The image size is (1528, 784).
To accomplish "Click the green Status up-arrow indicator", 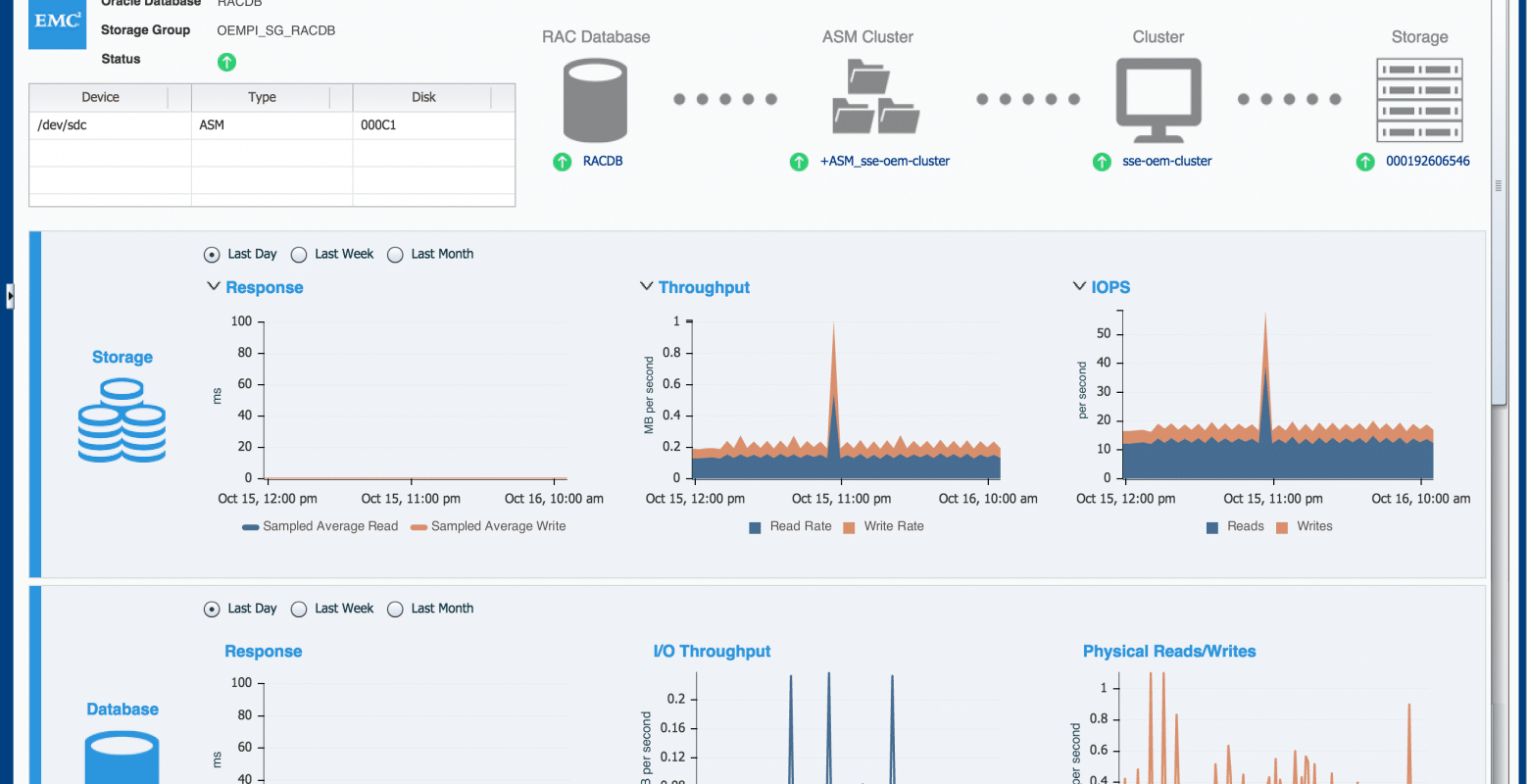I will click(x=226, y=62).
